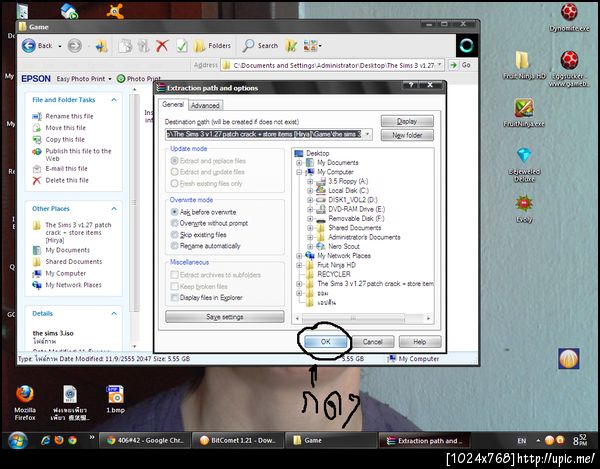The width and height of the screenshot is (600, 469).
Task: Click Rename this file task
Action: pyautogui.click(x=69, y=116)
